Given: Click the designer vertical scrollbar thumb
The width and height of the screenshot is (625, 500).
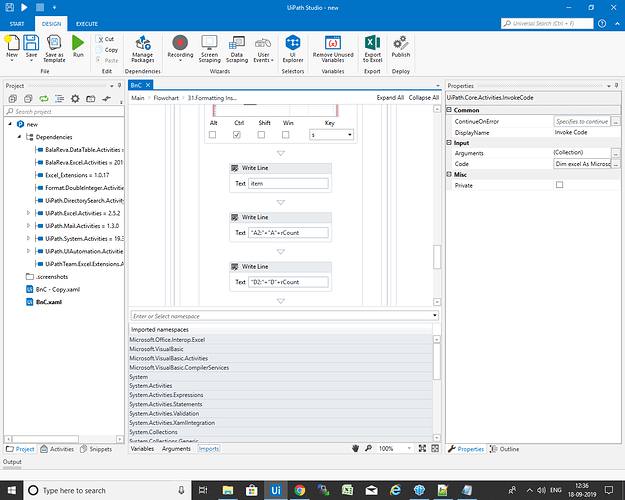Looking at the screenshot, I should tap(437, 257).
